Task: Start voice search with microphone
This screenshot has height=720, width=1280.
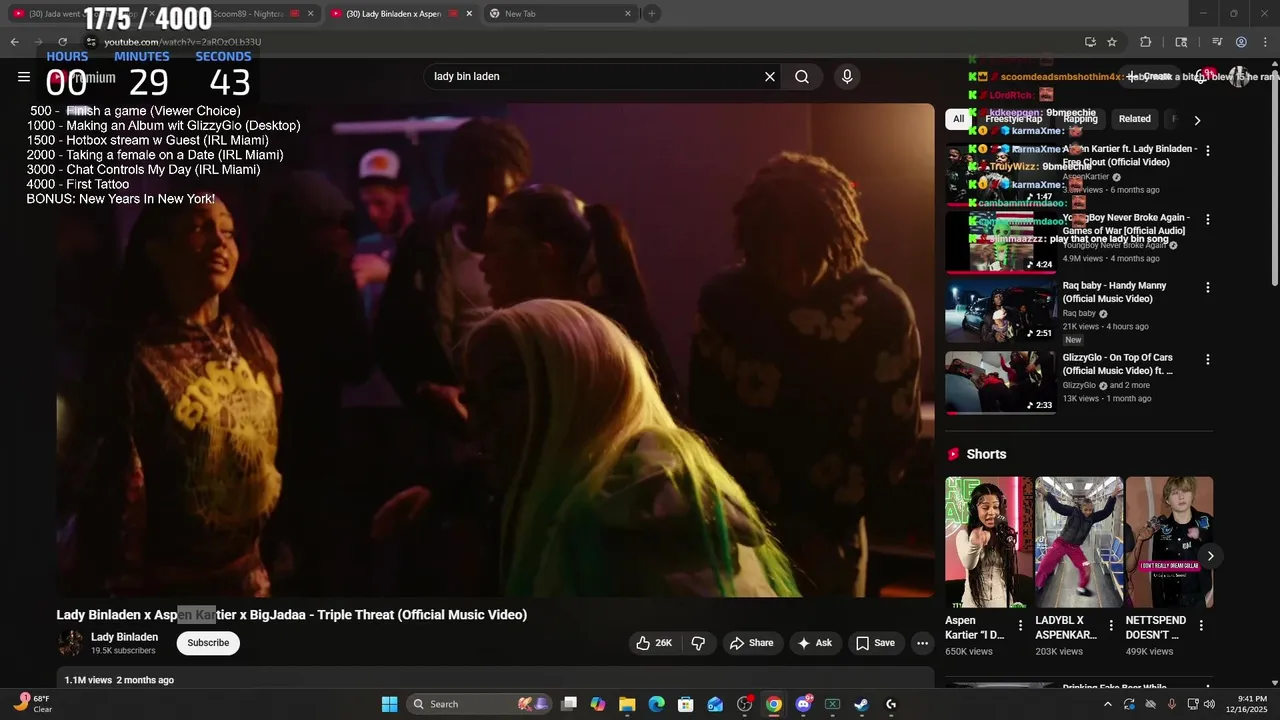Action: click(847, 77)
